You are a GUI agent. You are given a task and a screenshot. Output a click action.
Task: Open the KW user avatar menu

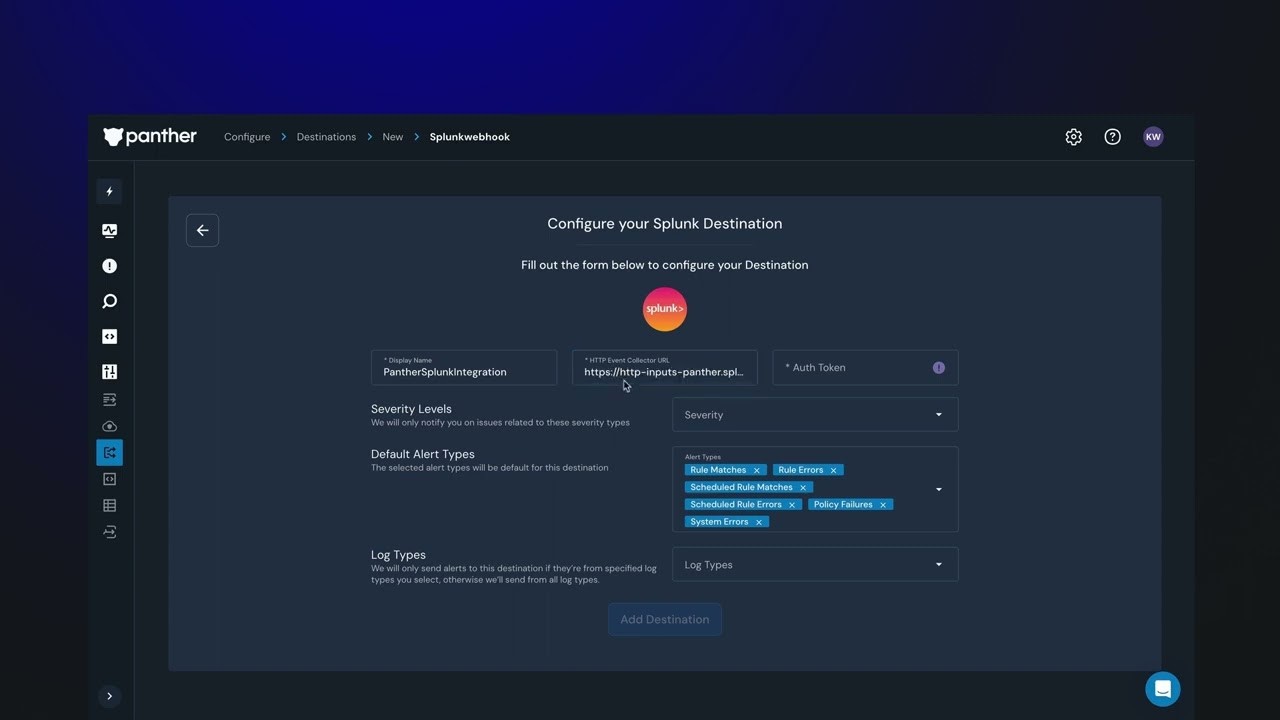pos(1153,137)
